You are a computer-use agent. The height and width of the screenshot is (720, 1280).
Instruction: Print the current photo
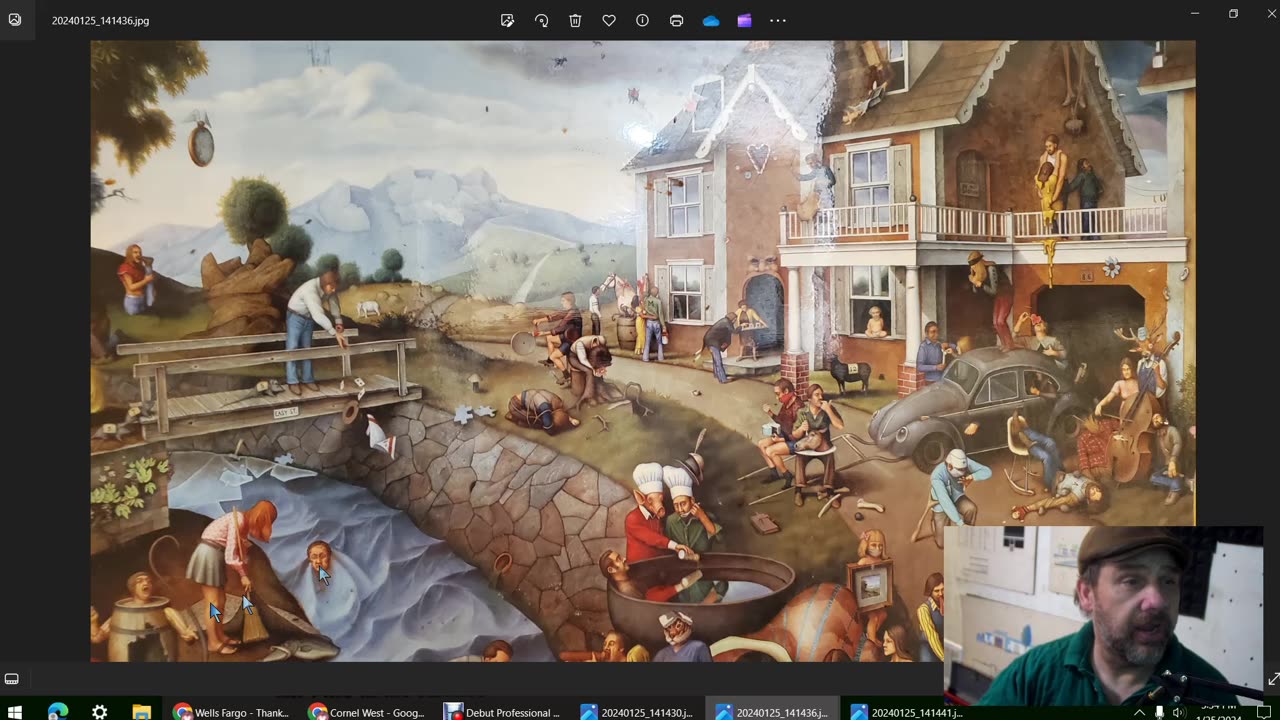(676, 20)
